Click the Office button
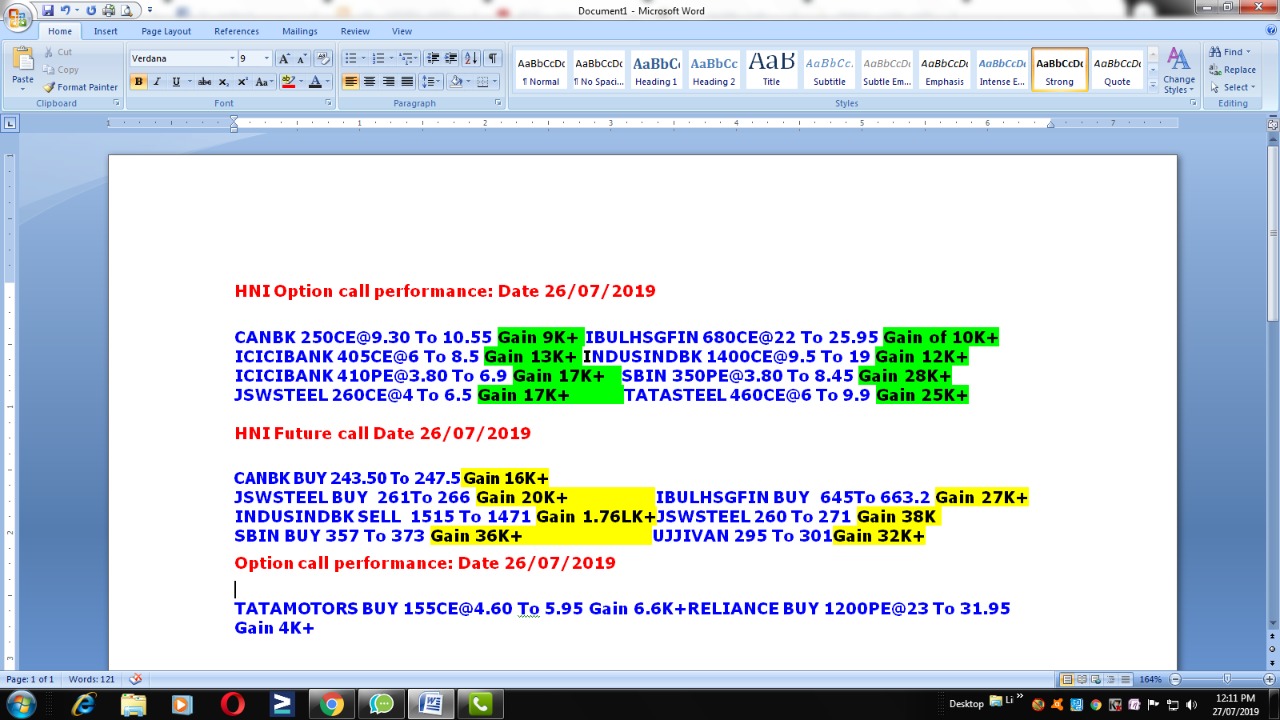This screenshot has width=1280, height=720. [x=18, y=16]
